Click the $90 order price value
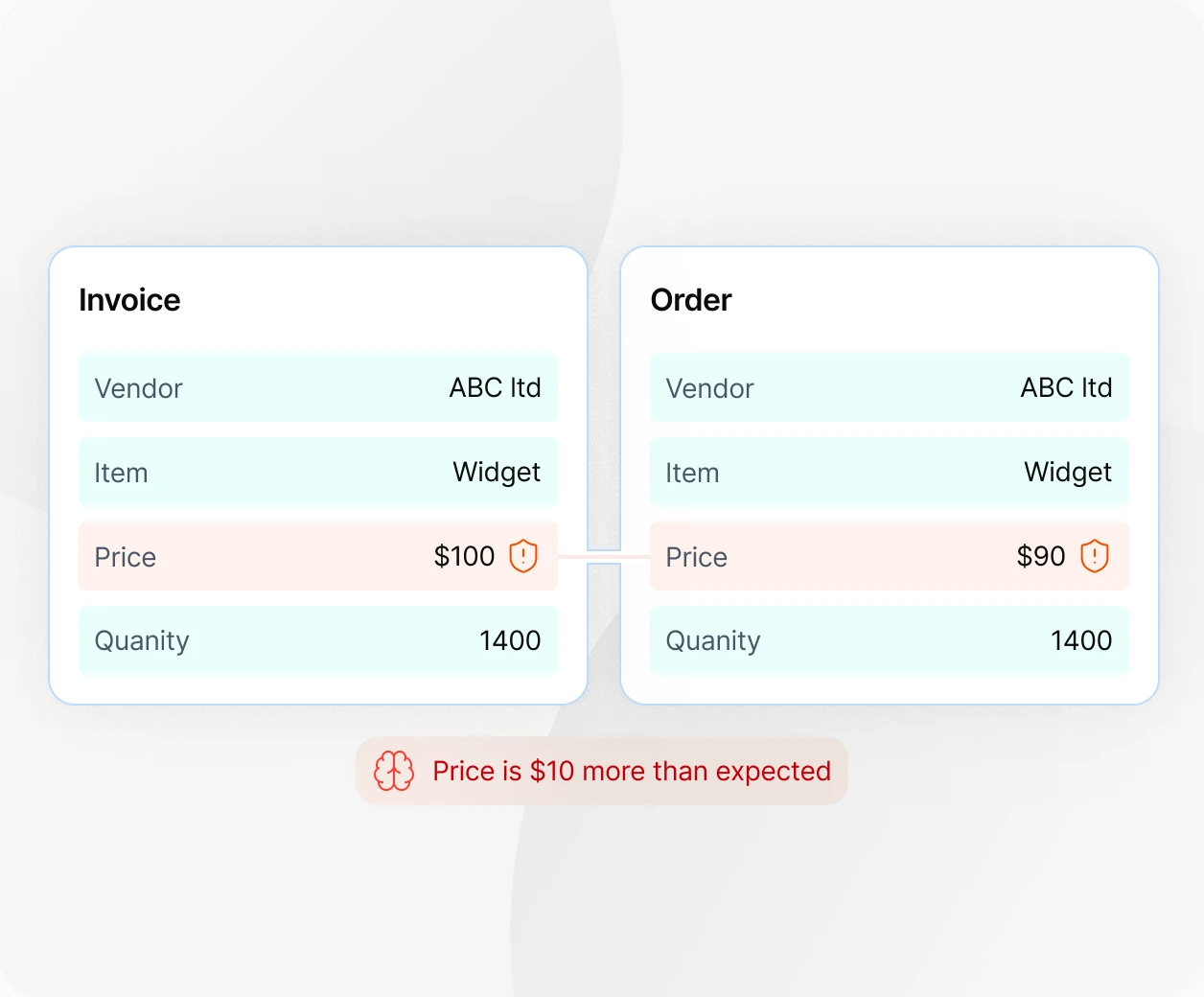This screenshot has height=997, width=1204. (1041, 556)
